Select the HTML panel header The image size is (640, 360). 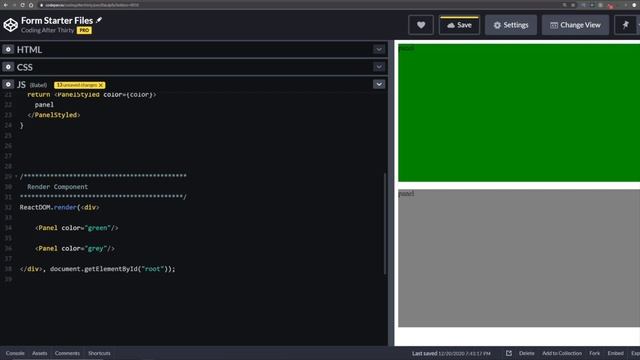point(194,49)
